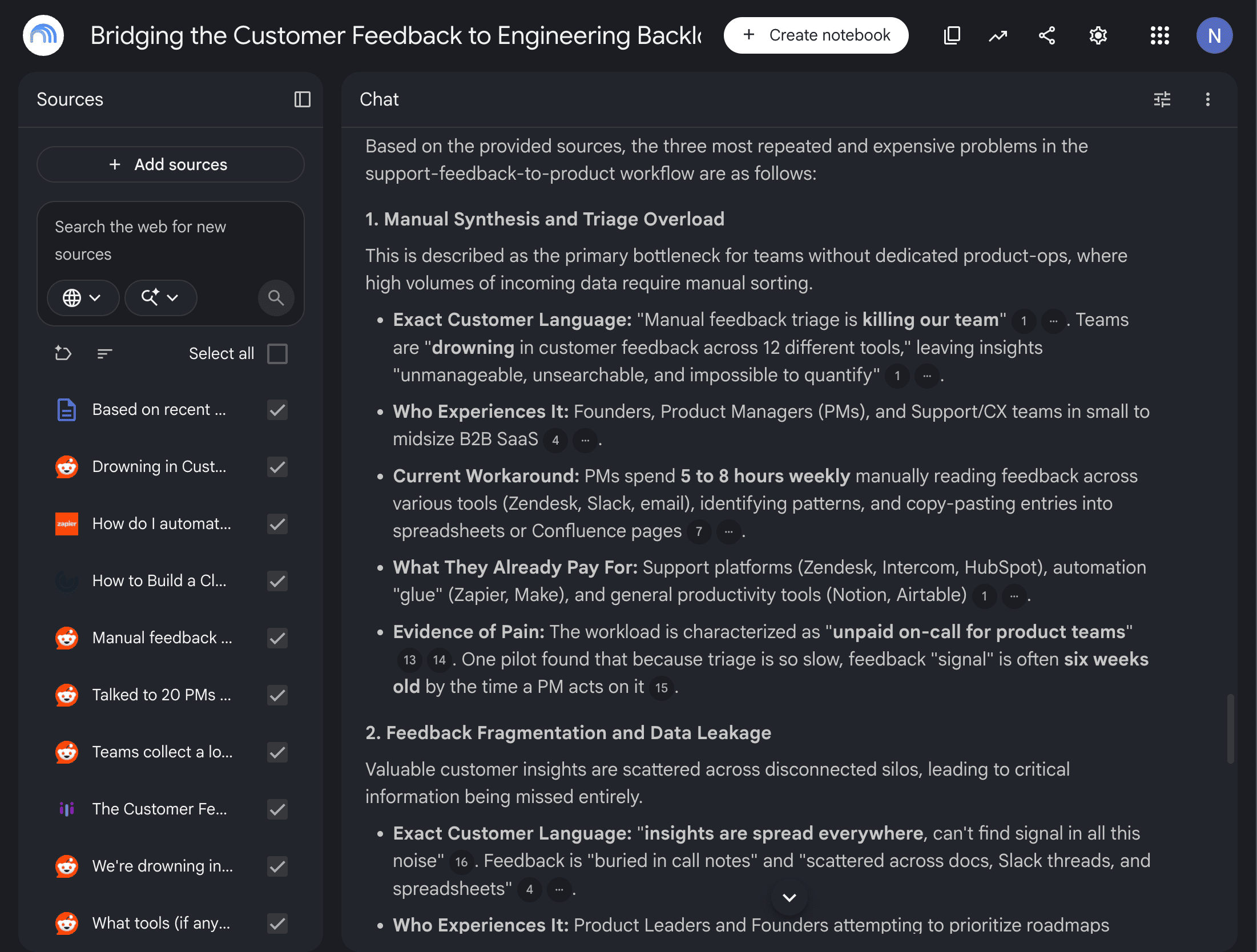Click the Create notebook button
The width and height of the screenshot is (1257, 952).
(816, 35)
